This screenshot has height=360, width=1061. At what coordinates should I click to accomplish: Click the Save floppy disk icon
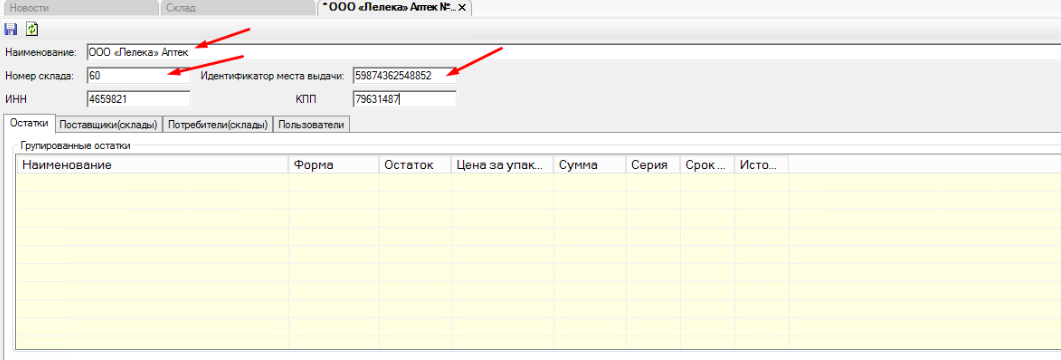pyautogui.click(x=10, y=29)
